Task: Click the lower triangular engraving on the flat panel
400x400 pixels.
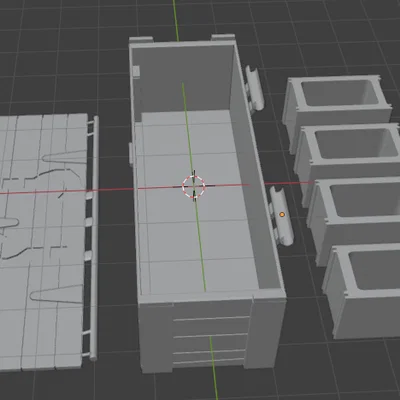Action: (57, 294)
